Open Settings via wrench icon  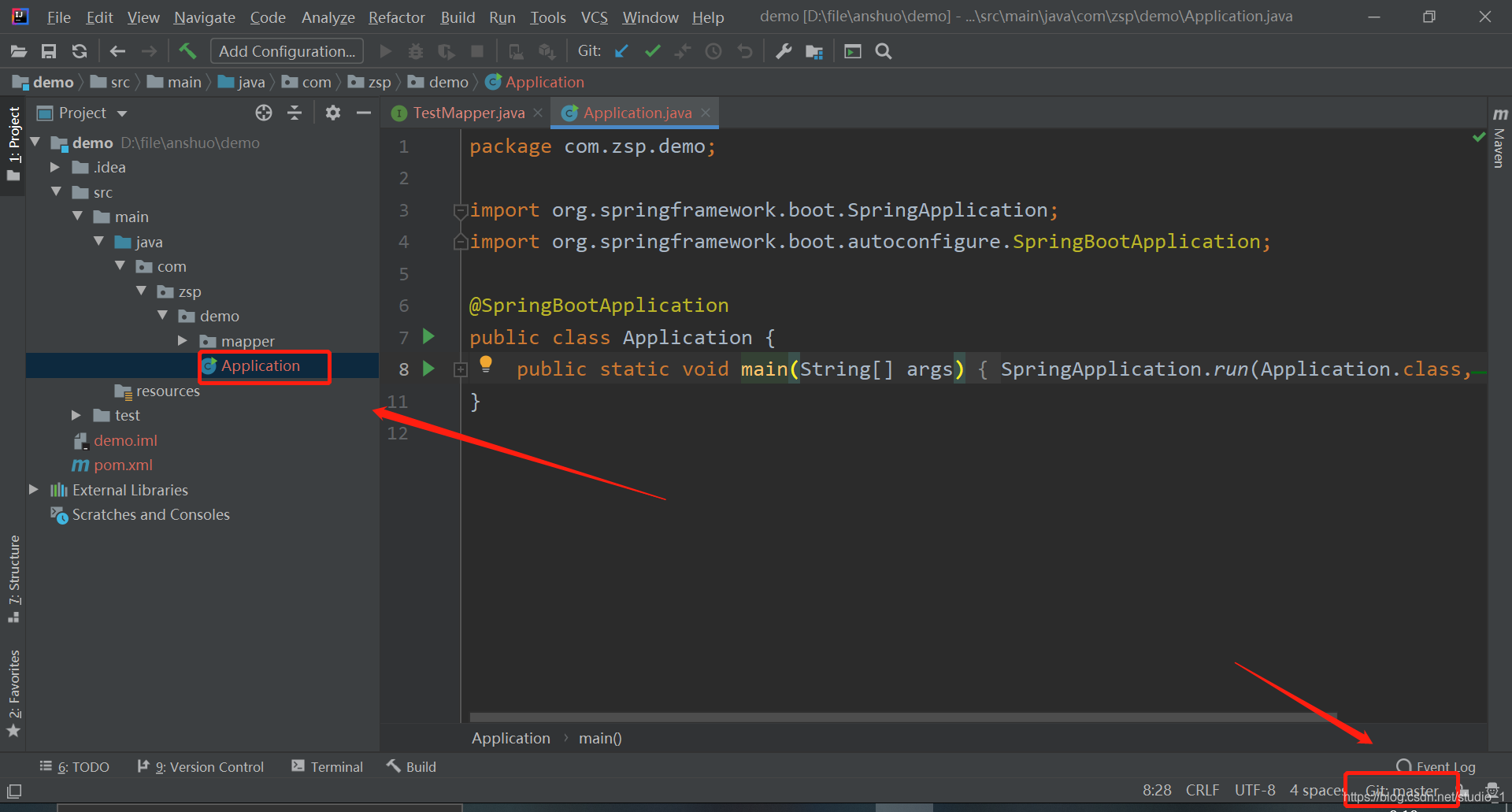784,51
